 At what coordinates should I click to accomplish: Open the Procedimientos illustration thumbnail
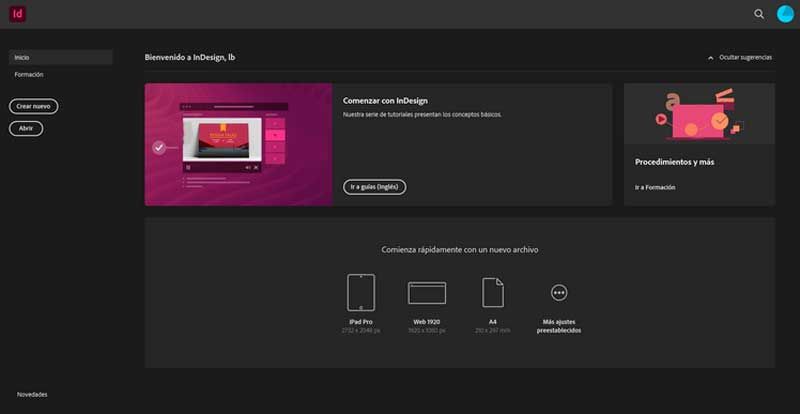pos(699,114)
